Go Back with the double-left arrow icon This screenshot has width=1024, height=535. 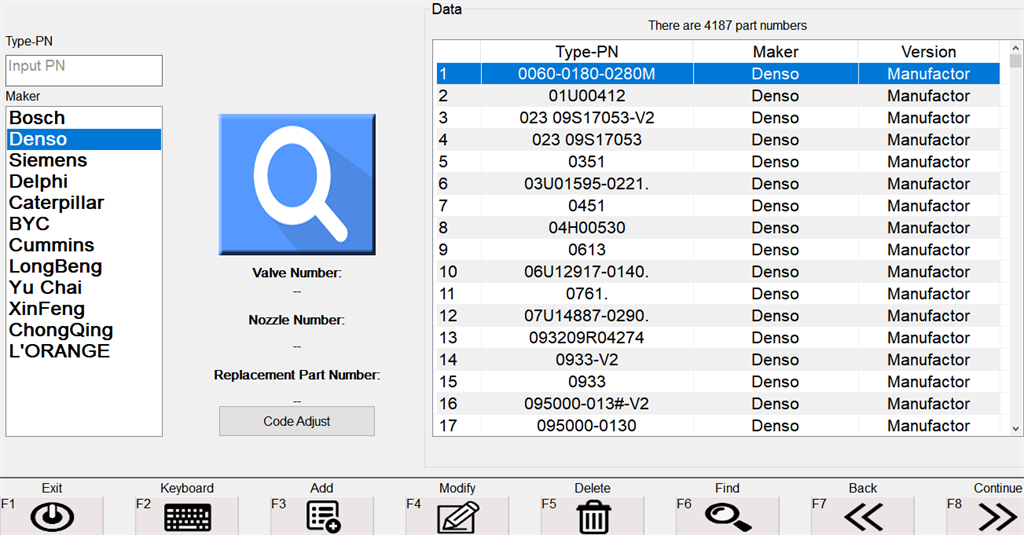pyautogui.click(x=862, y=516)
